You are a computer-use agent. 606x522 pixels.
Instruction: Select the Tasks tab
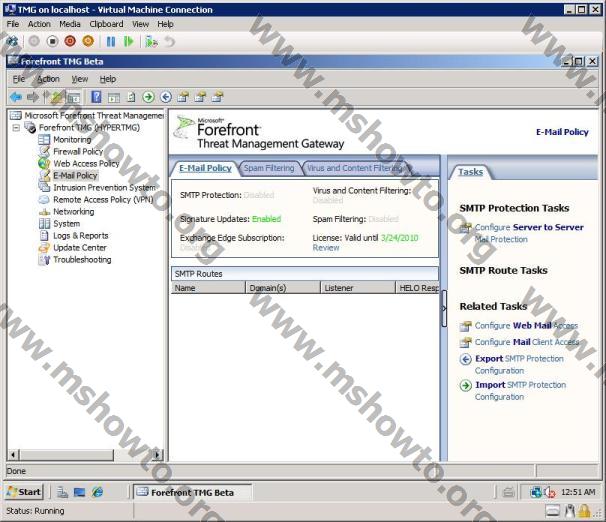coord(470,172)
